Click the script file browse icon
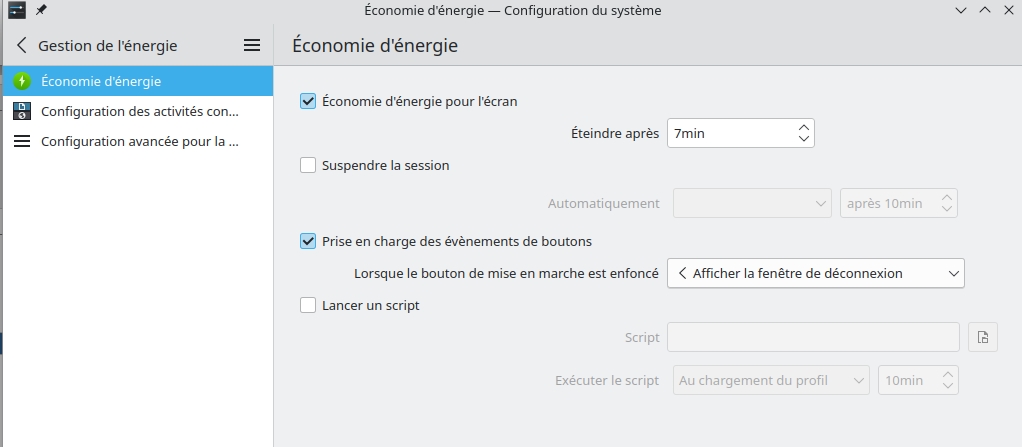The height and width of the screenshot is (447, 1022). tap(983, 337)
